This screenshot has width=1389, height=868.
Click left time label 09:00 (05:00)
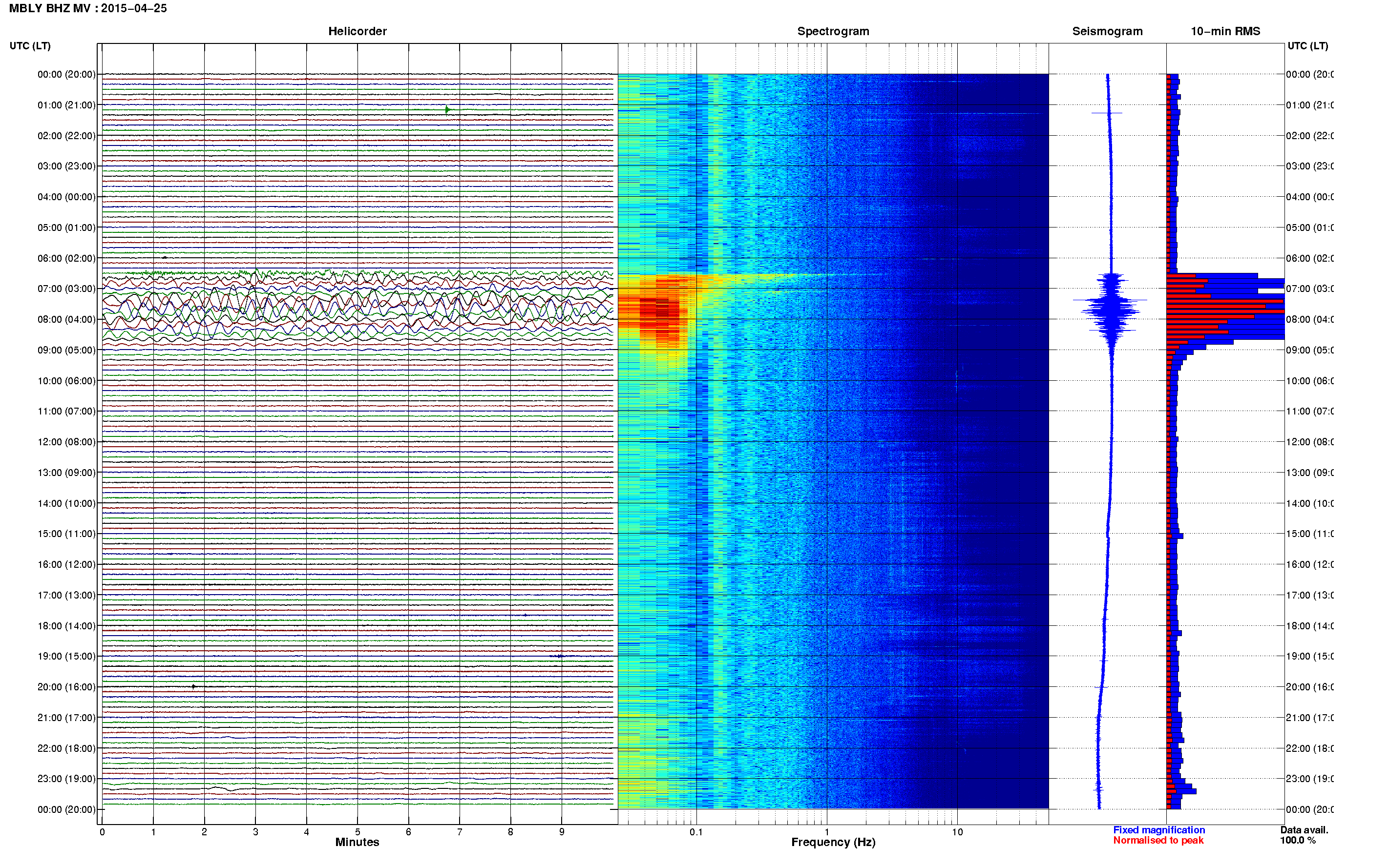coord(66,350)
